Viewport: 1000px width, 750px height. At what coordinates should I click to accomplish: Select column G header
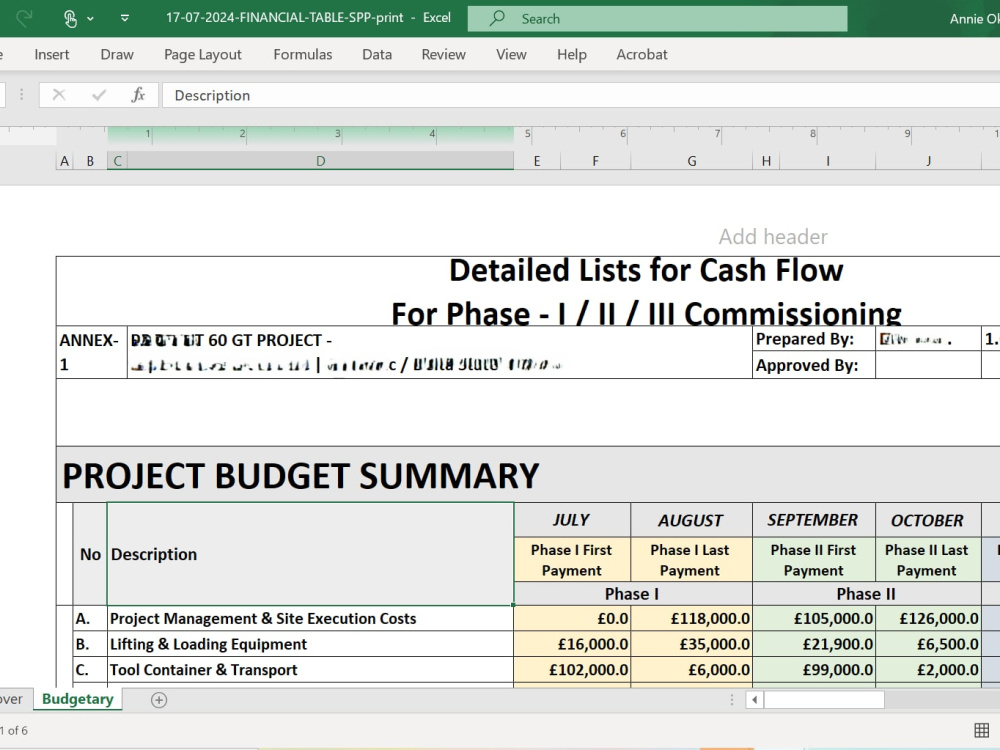click(x=691, y=161)
